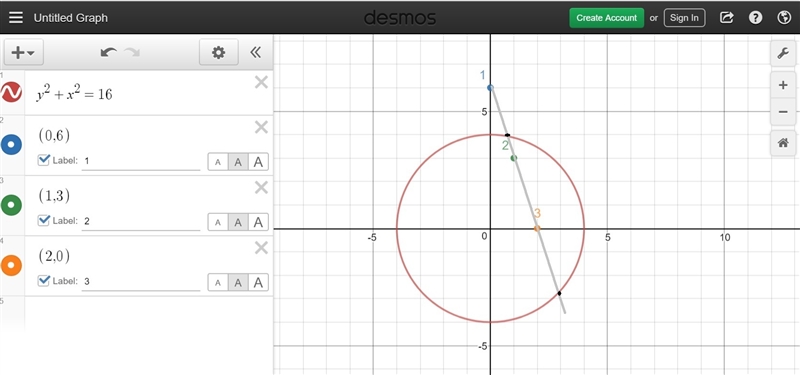Zoom out with the minus button
This screenshot has width=800, height=375.
coord(783,112)
